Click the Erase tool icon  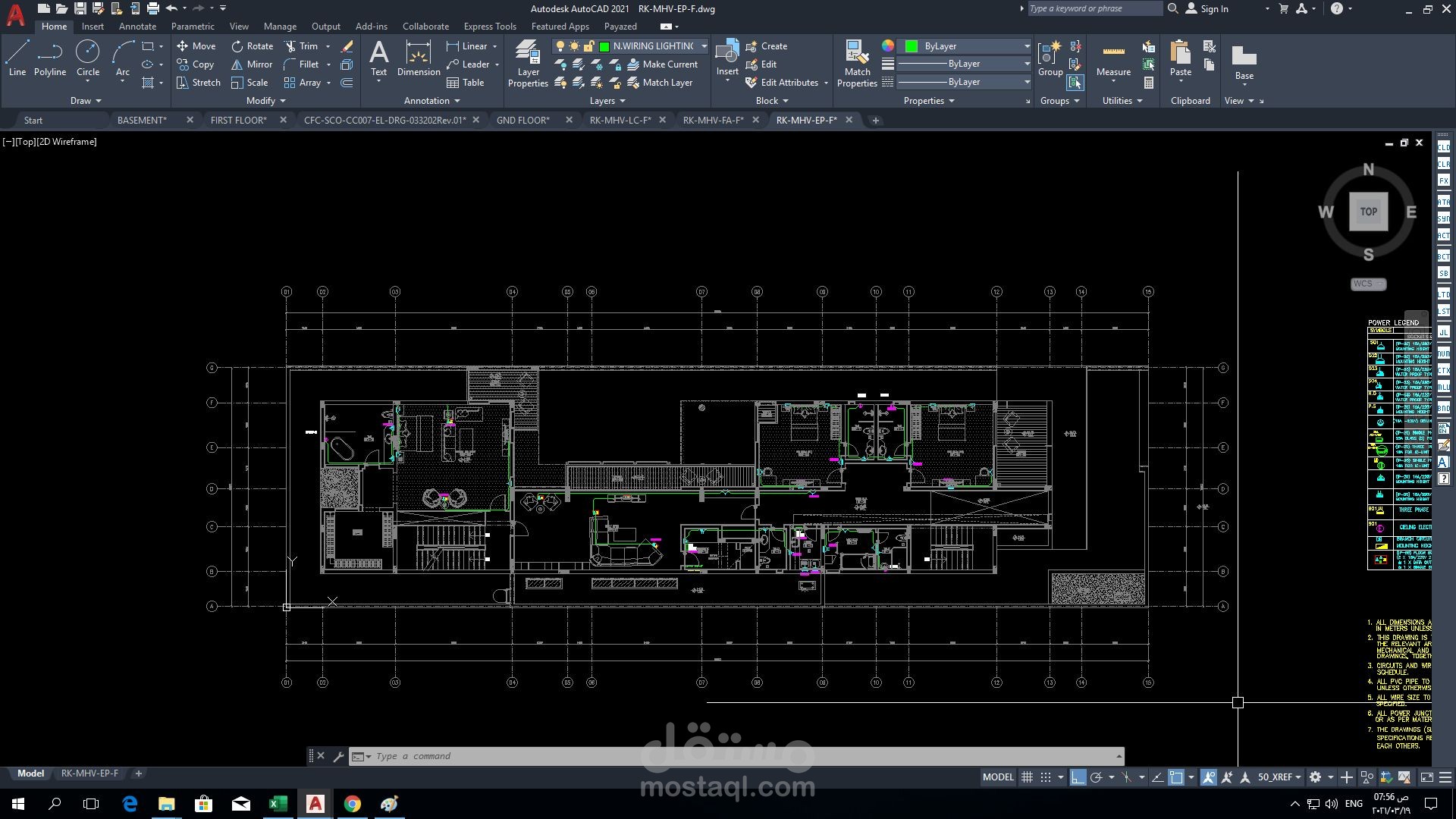pos(347,46)
